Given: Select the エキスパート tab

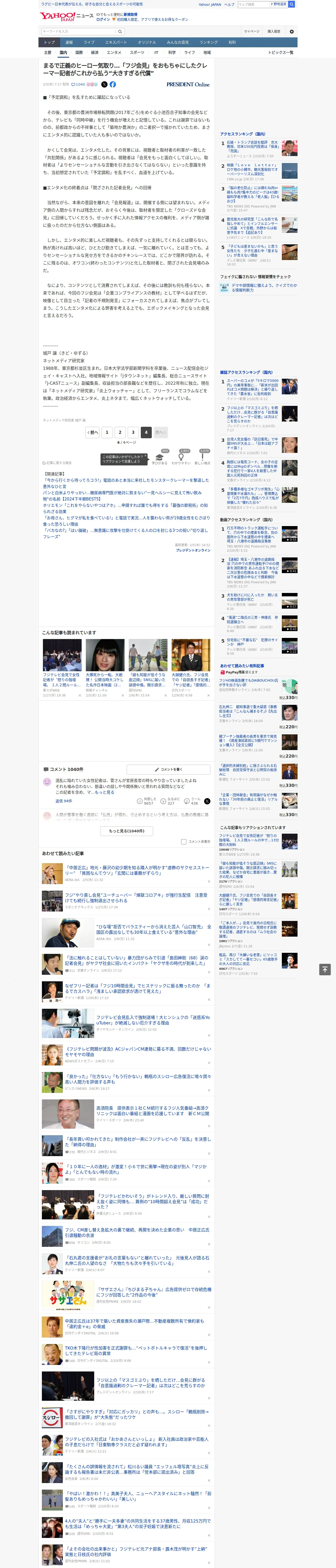Looking at the screenshot, I should pos(116,43).
